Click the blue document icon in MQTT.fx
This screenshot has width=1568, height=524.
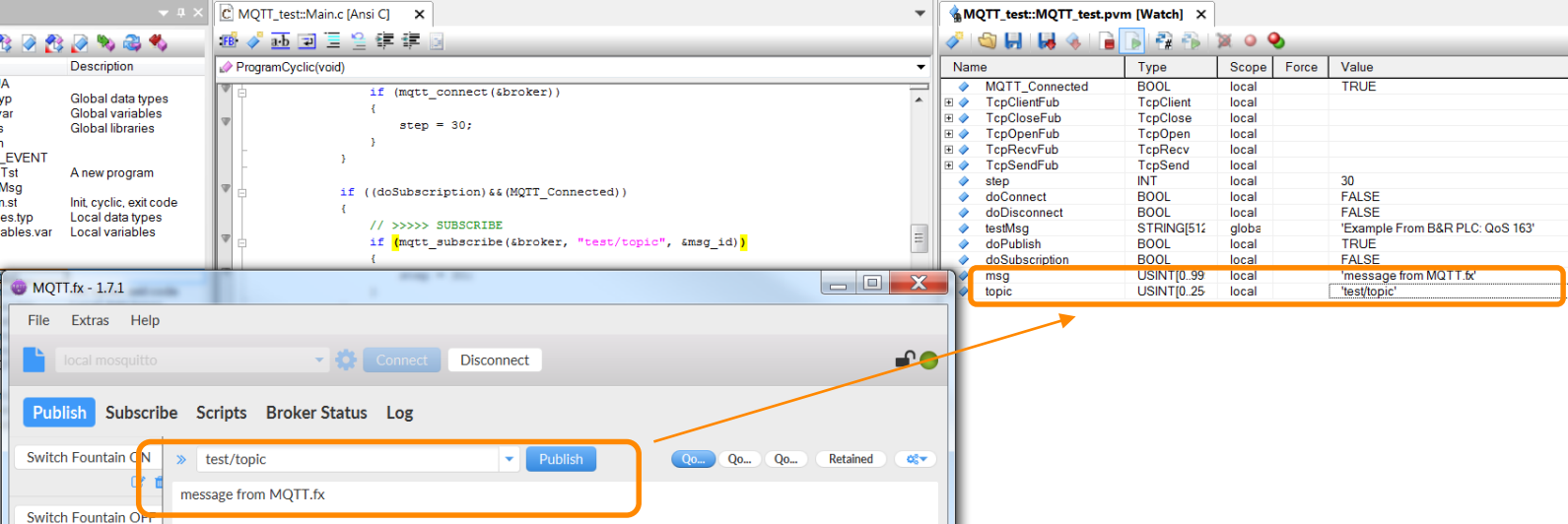(x=34, y=360)
